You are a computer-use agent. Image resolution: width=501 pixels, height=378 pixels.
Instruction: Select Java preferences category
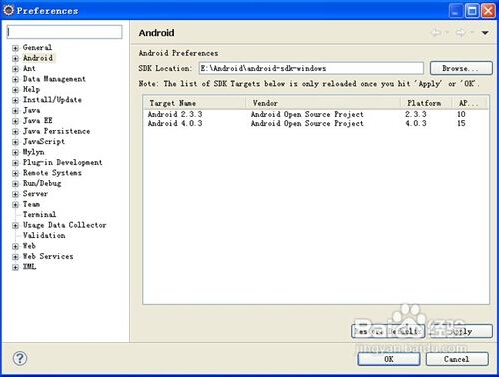pyautogui.click(x=31, y=110)
